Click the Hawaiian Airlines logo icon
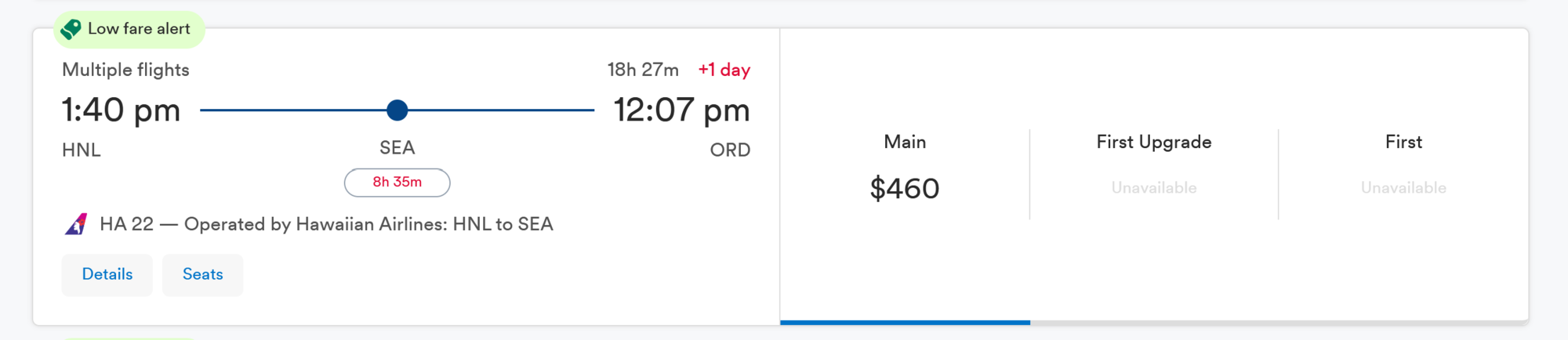 [x=76, y=224]
